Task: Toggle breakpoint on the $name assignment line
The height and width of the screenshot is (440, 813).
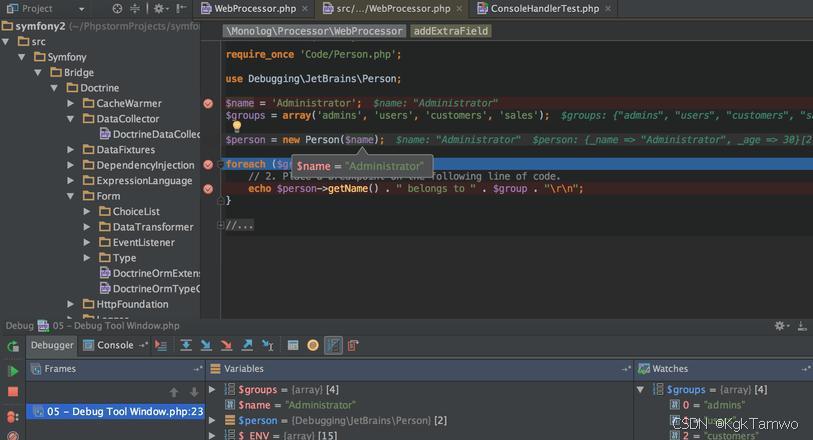Action: coord(208,103)
